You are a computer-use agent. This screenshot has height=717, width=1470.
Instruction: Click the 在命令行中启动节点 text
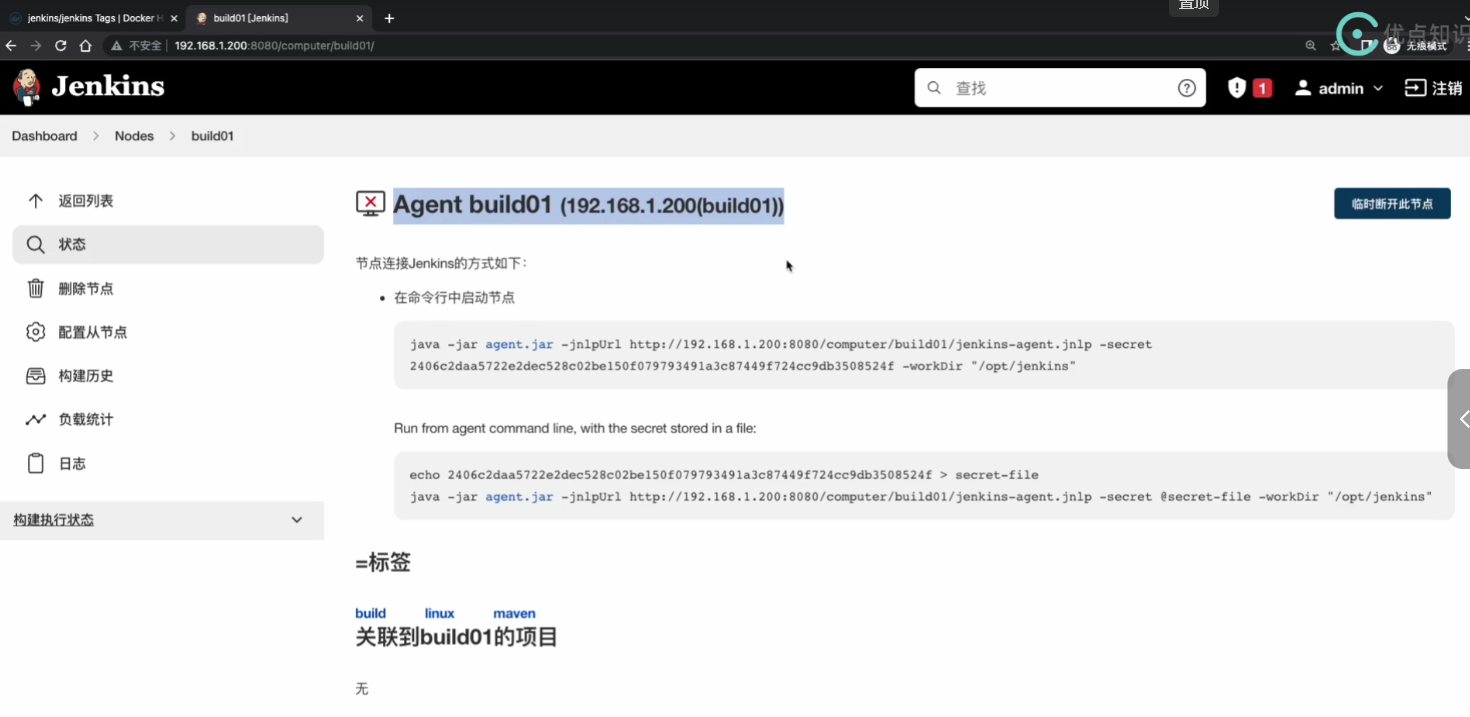455,298
